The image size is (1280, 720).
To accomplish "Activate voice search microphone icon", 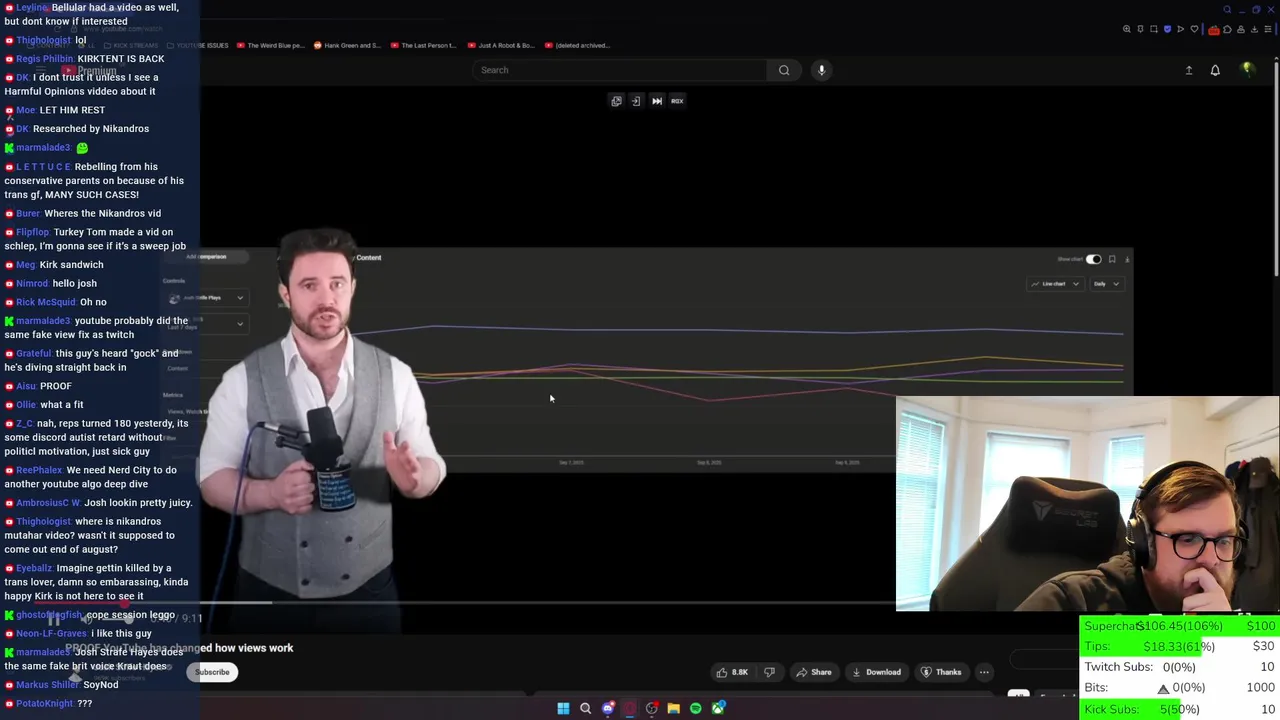I will coord(821,70).
